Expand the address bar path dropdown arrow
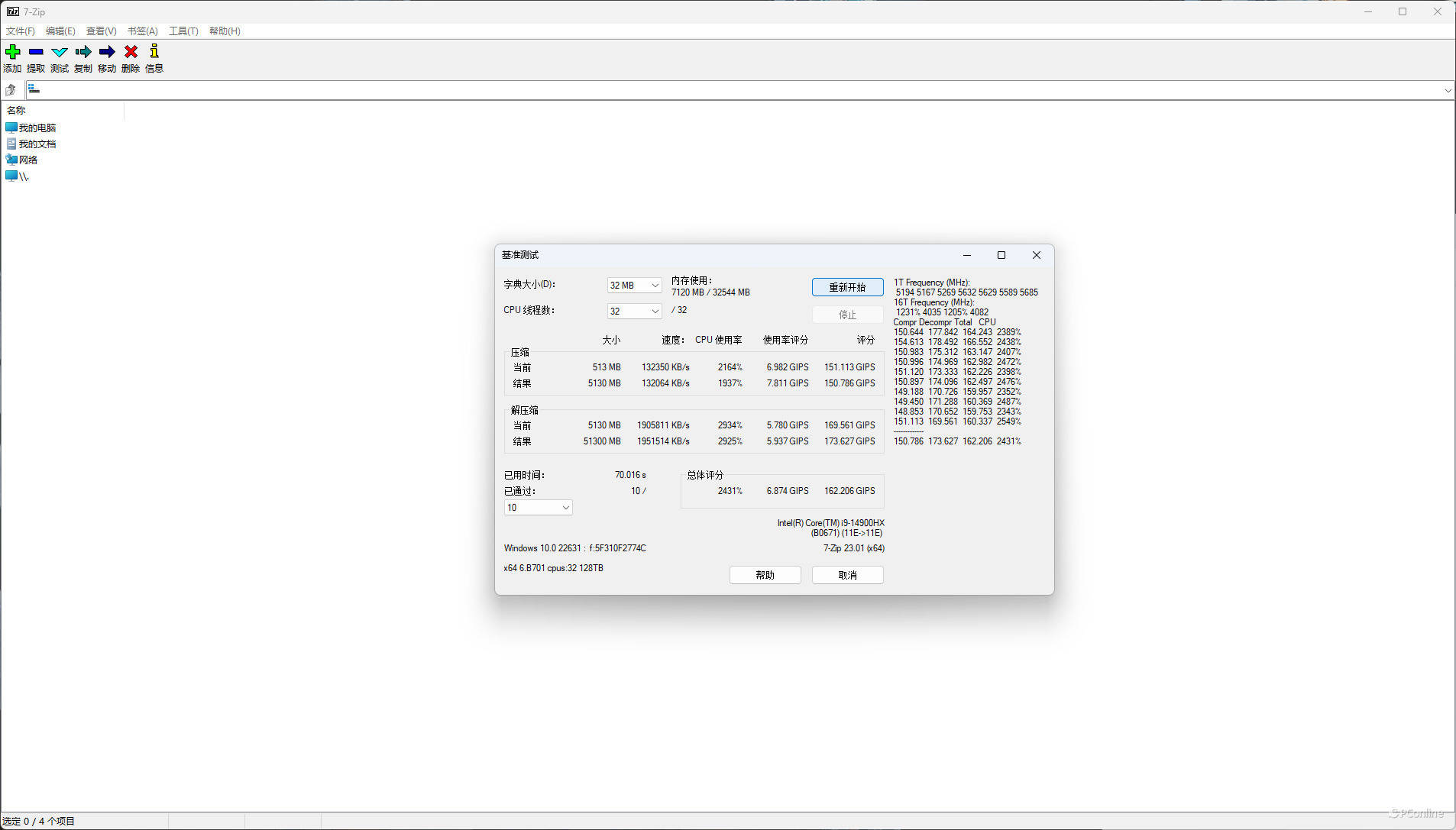The width and height of the screenshot is (1456, 830). pos(1447,91)
